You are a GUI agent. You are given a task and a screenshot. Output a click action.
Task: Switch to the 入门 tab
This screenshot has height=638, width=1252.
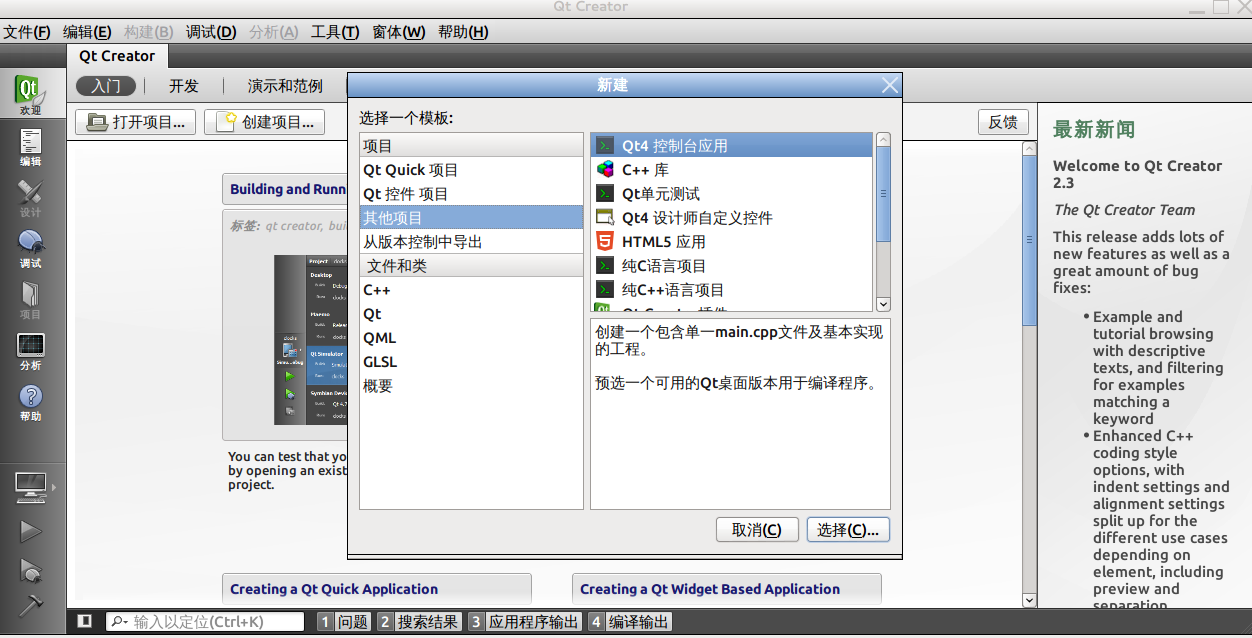105,86
